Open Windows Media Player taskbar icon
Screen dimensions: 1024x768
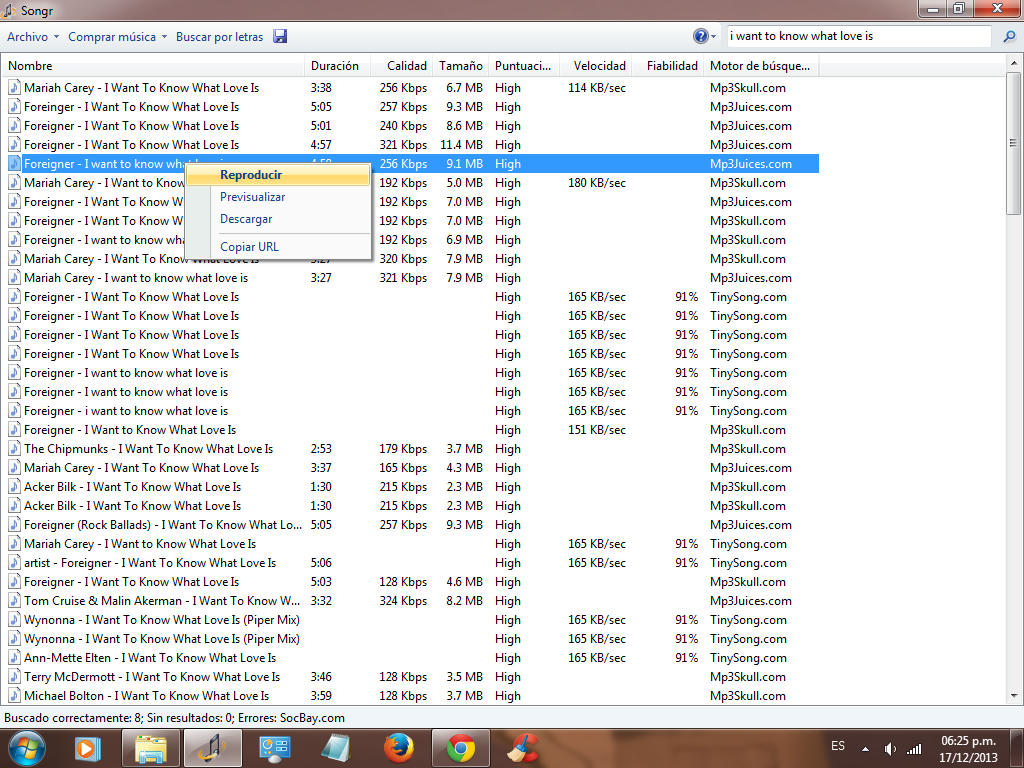point(88,748)
